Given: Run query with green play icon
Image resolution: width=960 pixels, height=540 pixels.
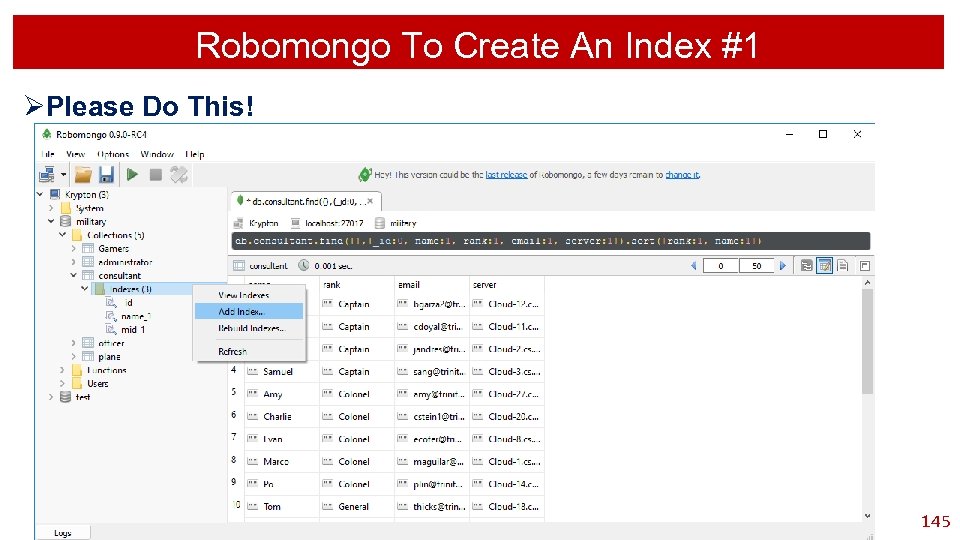Looking at the screenshot, I should pos(132,175).
